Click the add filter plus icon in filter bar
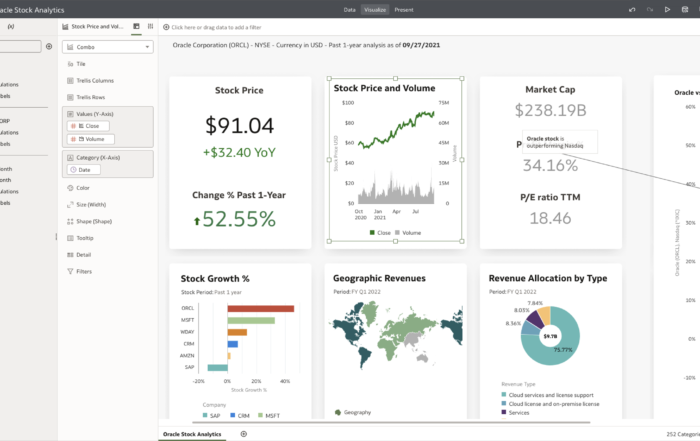This screenshot has width=700, height=441. click(166, 27)
